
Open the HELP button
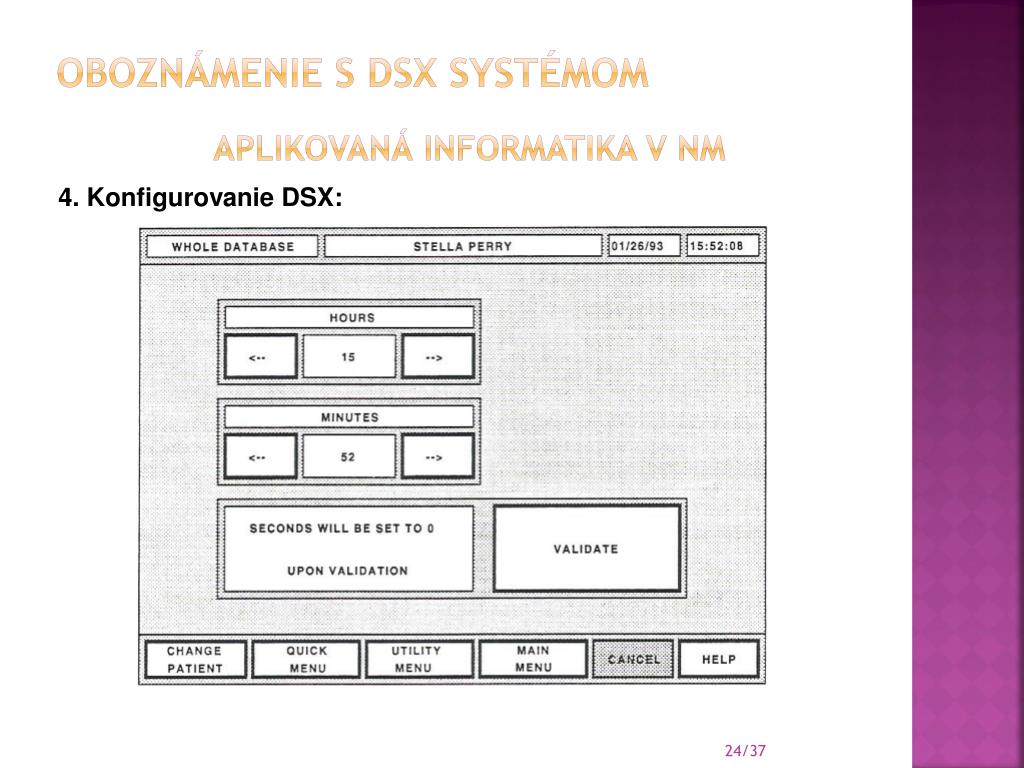click(719, 660)
